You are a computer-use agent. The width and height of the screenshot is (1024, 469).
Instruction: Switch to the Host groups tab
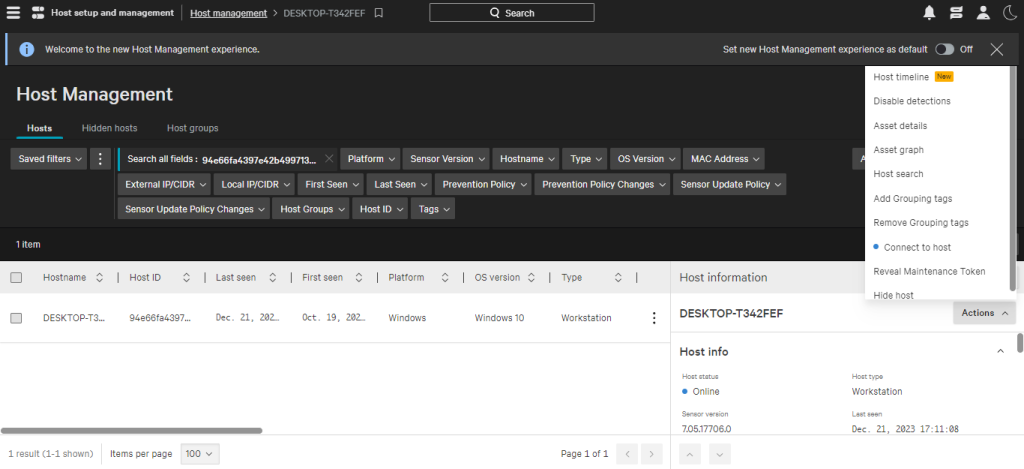pyautogui.click(x=193, y=128)
